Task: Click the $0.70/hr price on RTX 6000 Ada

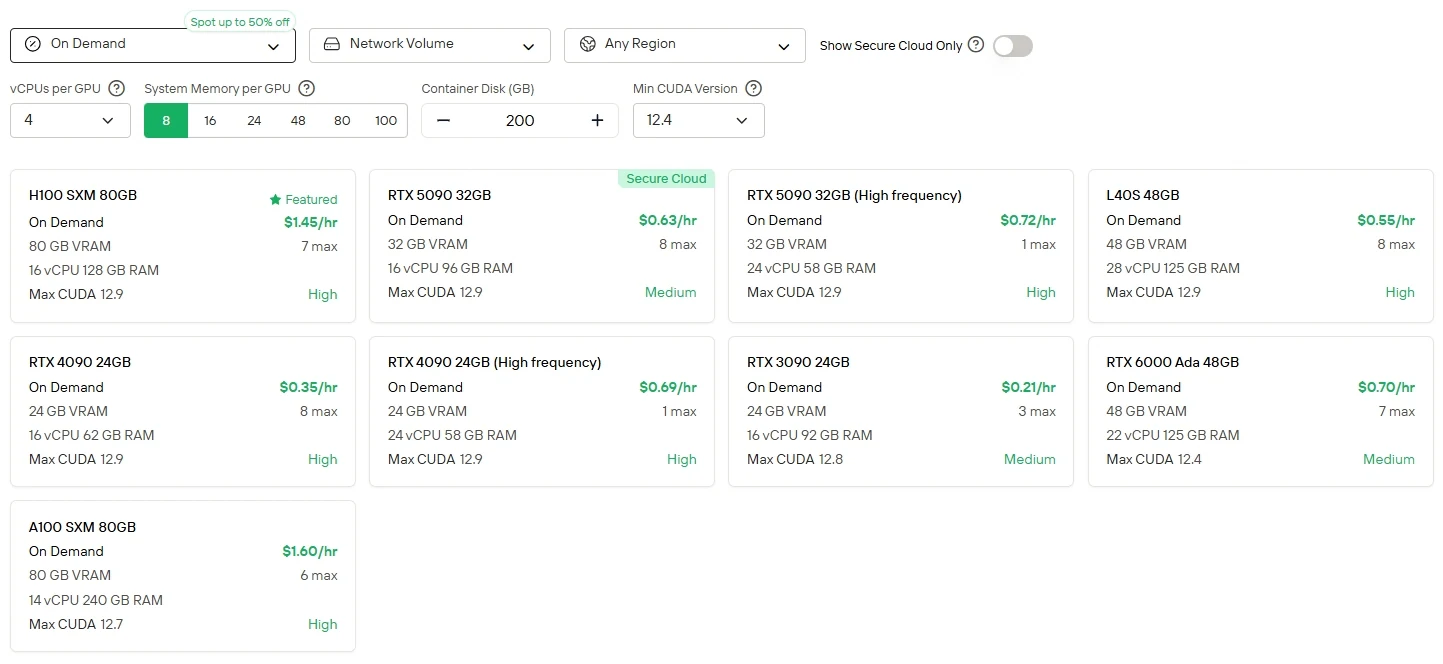Action: point(1386,387)
